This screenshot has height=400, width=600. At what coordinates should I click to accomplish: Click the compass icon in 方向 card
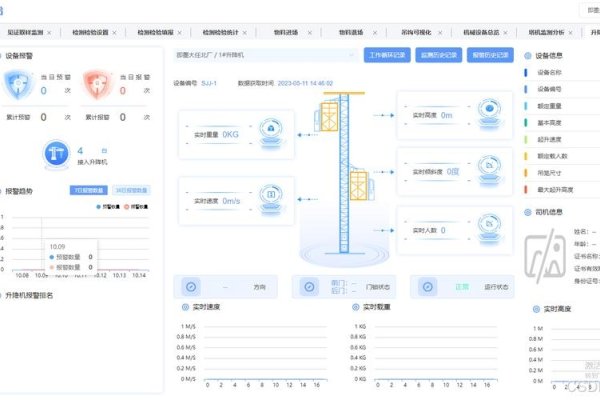coord(191,287)
